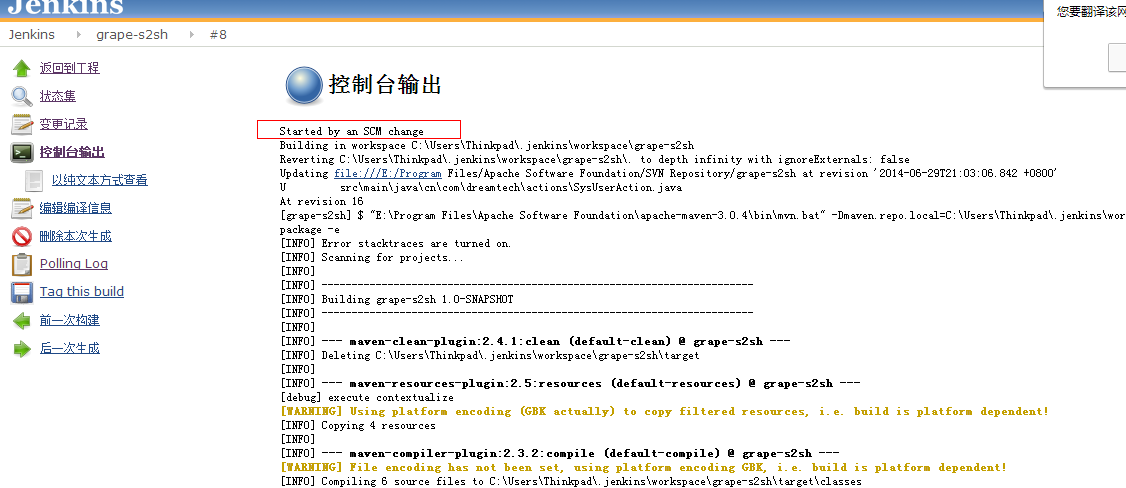1126x488 pixels.
Task: Click the Jenkins logo header text
Action: tap(65, 7)
